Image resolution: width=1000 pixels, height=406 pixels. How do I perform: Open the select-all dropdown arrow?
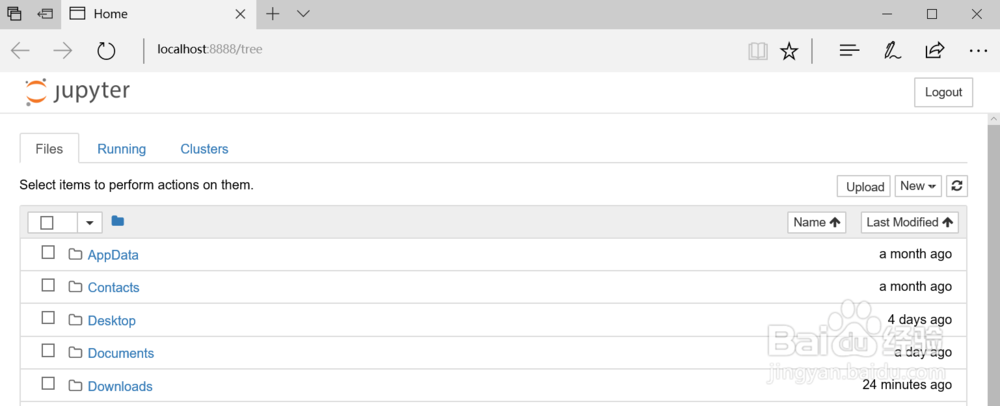(x=90, y=222)
